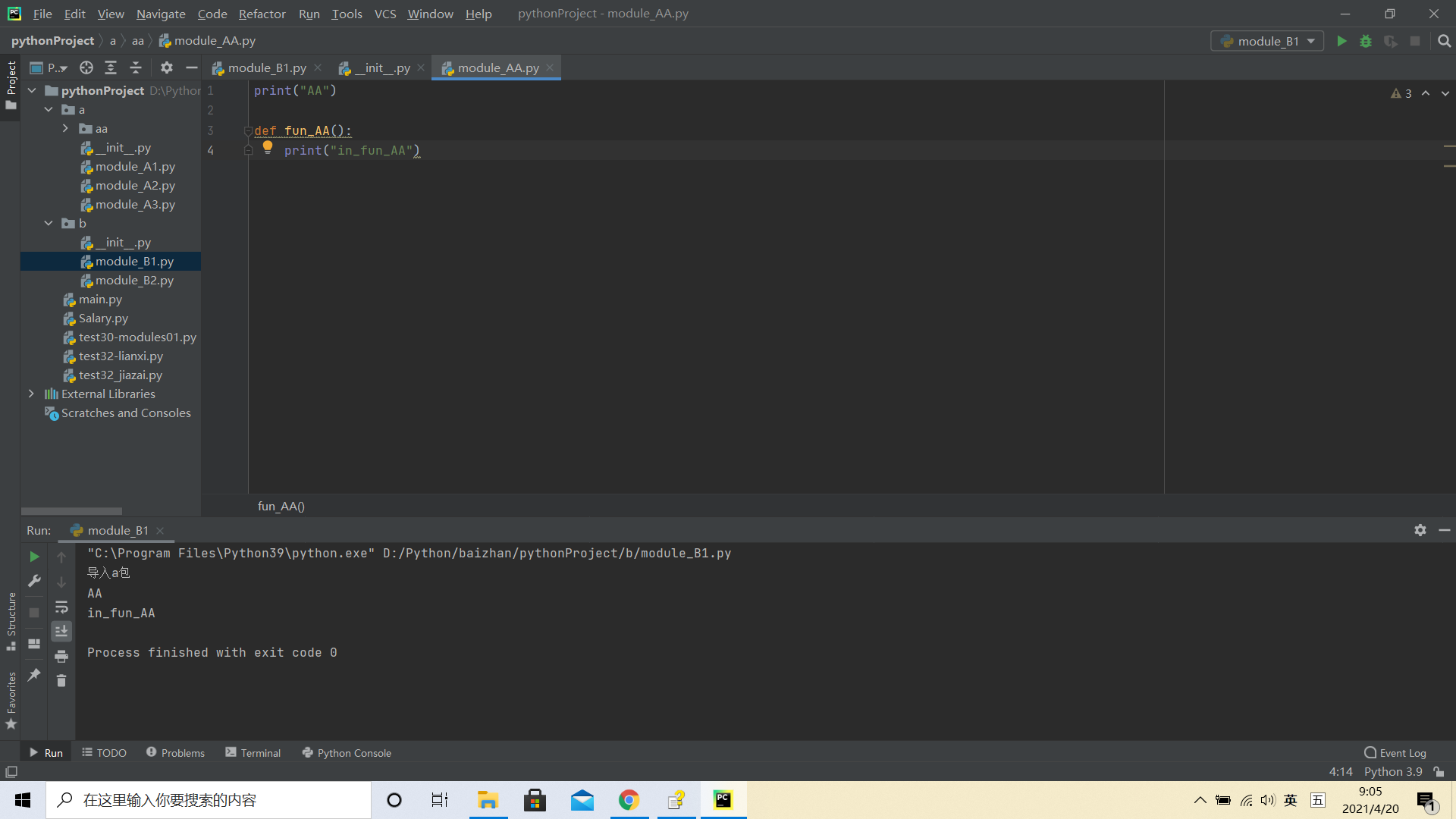Open the Refactor menu
This screenshot has width=1456, height=819.
(x=262, y=14)
